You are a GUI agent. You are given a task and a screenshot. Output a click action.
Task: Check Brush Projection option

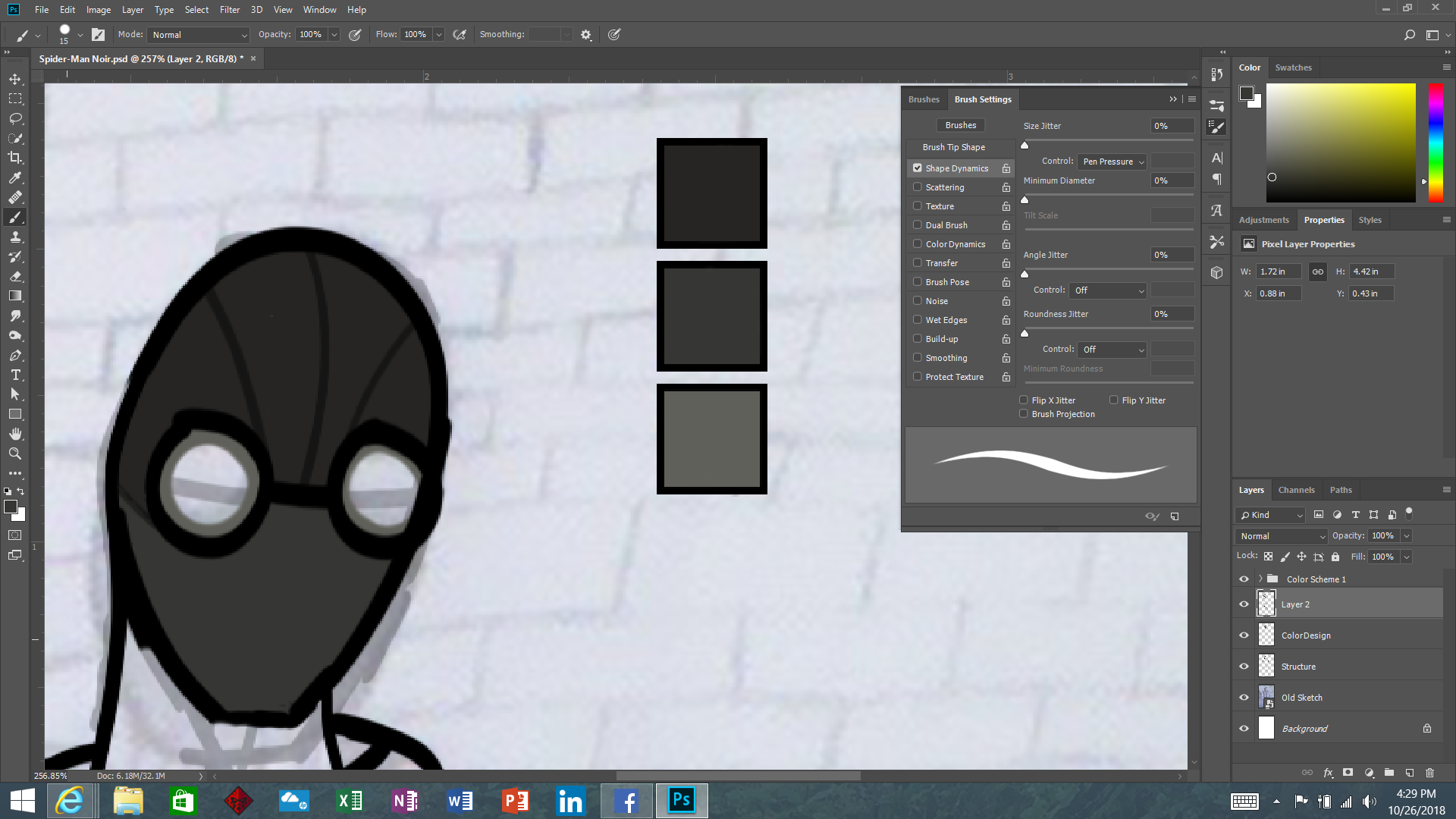(x=1024, y=414)
